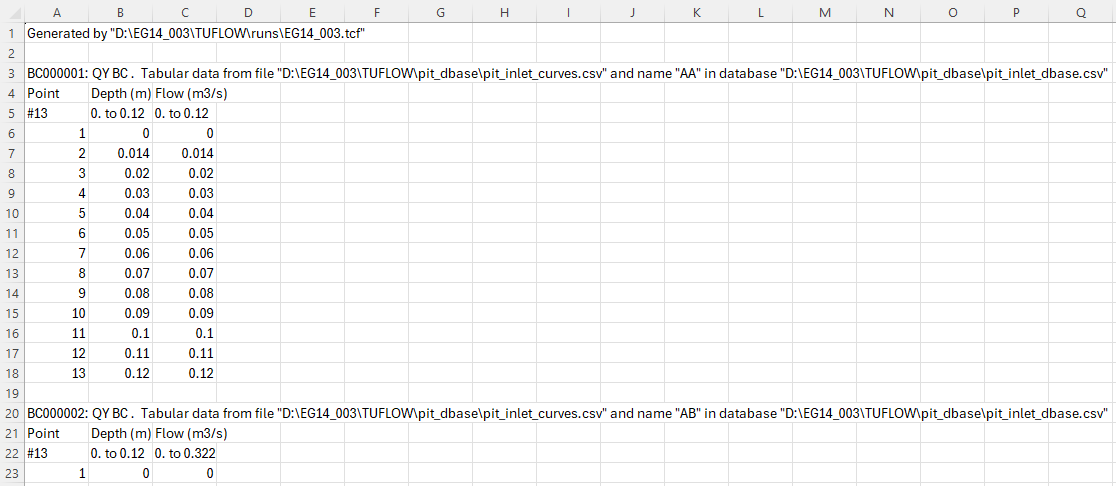Click the BC000001 description cell in row 3
Screen dimensions: 1116x486
[56, 73]
